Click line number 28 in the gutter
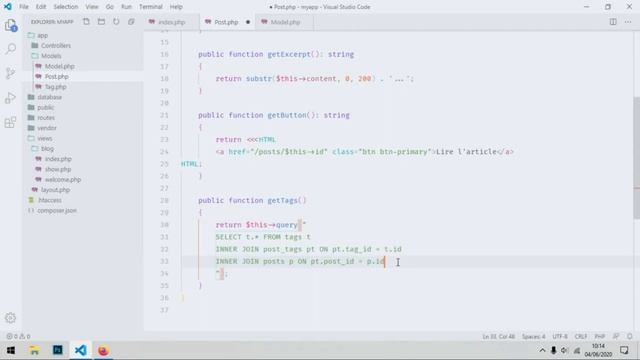 (164, 200)
